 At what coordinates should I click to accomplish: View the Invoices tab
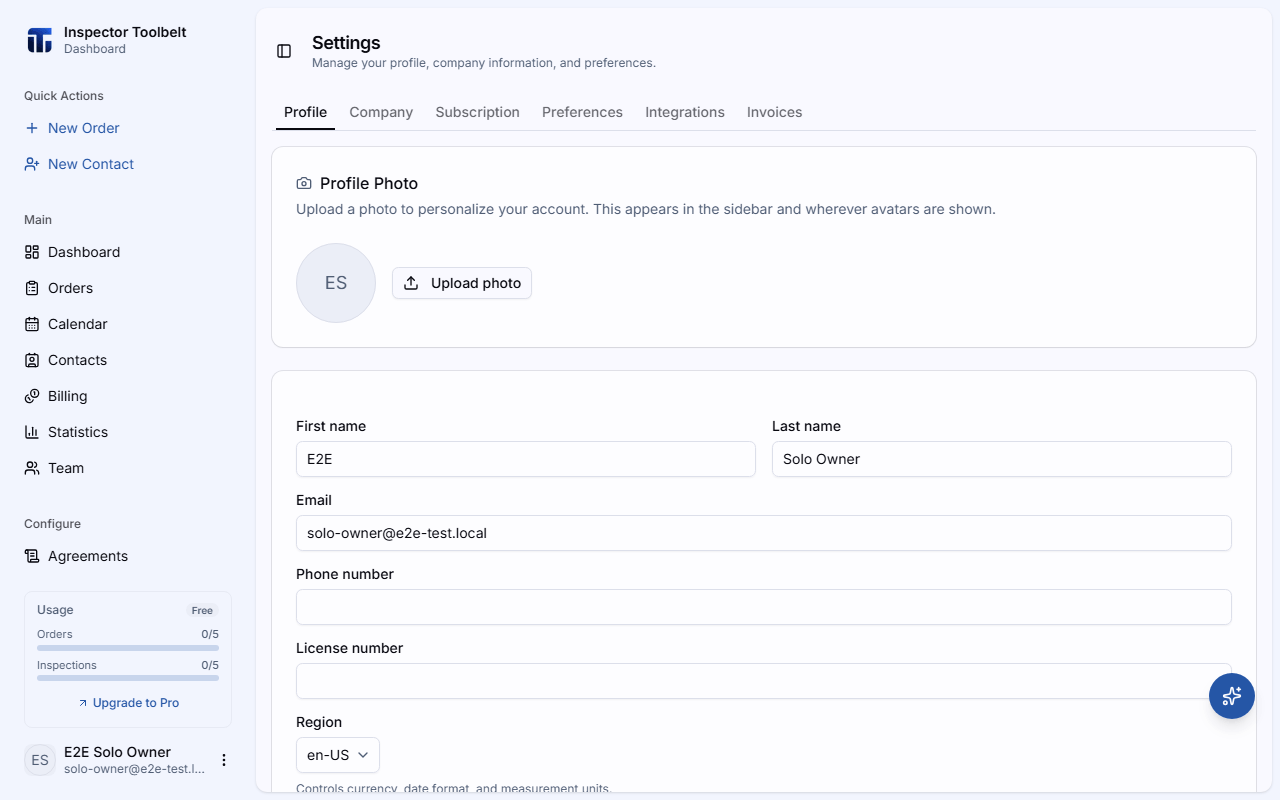pos(775,112)
